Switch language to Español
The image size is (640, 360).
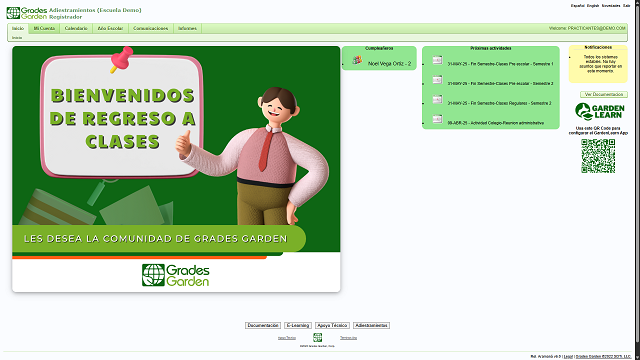click(x=578, y=6)
